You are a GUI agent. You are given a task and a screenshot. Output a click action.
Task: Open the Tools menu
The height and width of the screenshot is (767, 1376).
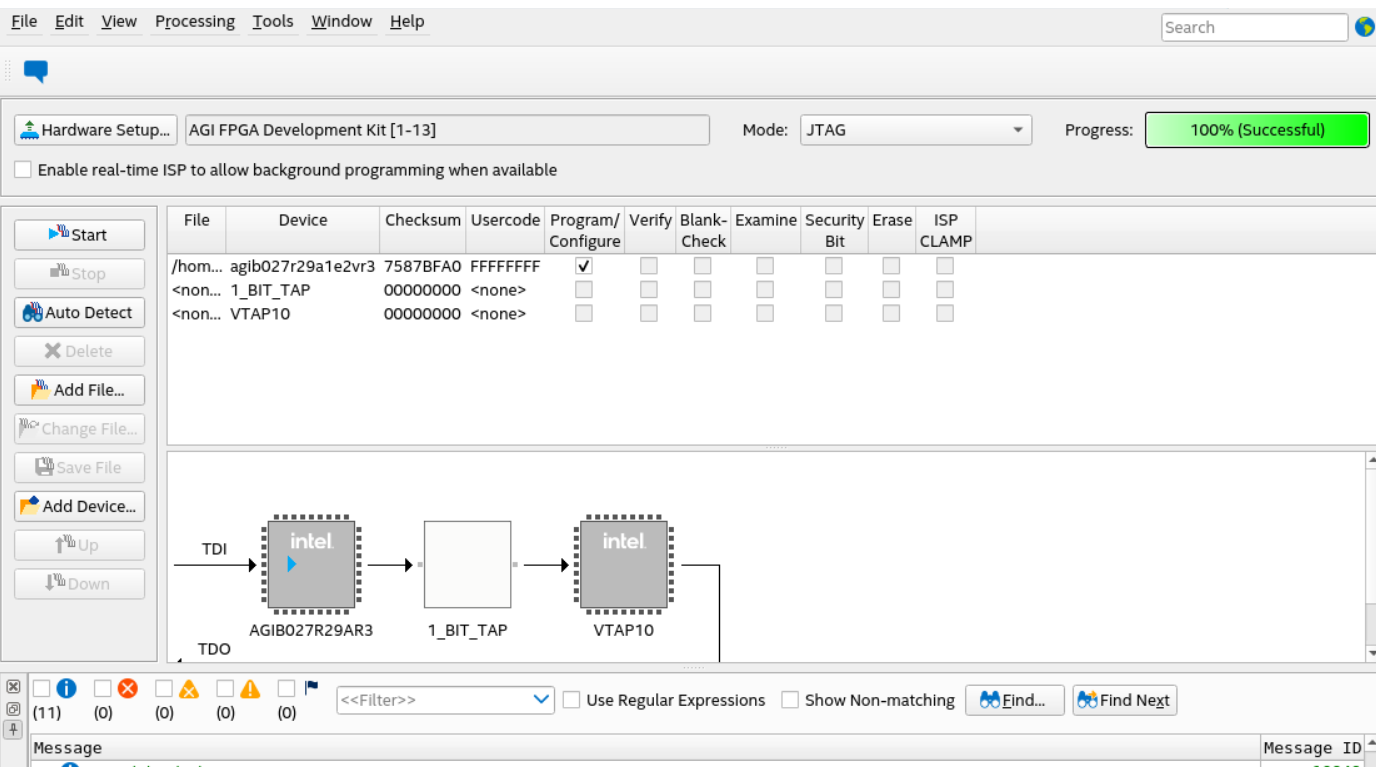pyautogui.click(x=273, y=21)
